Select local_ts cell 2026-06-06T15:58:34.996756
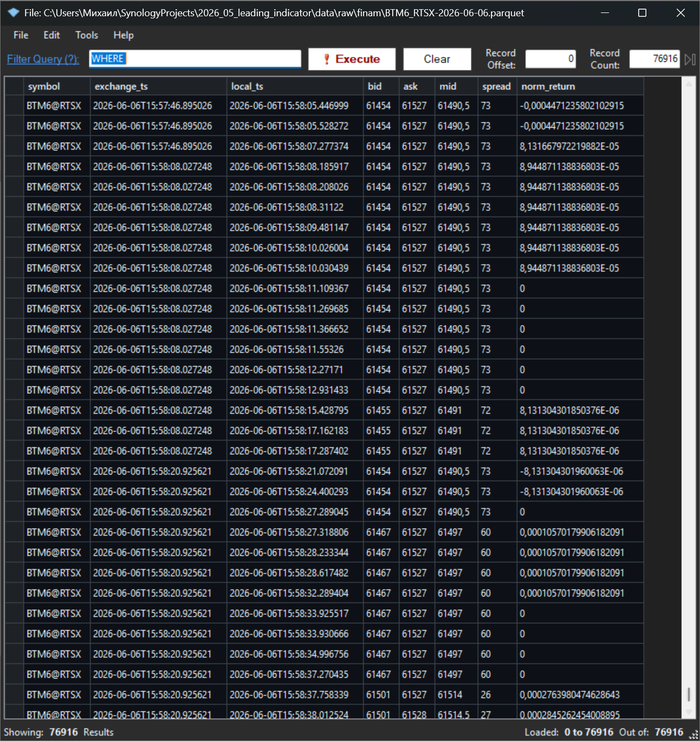The width and height of the screenshot is (700, 741). point(295,655)
